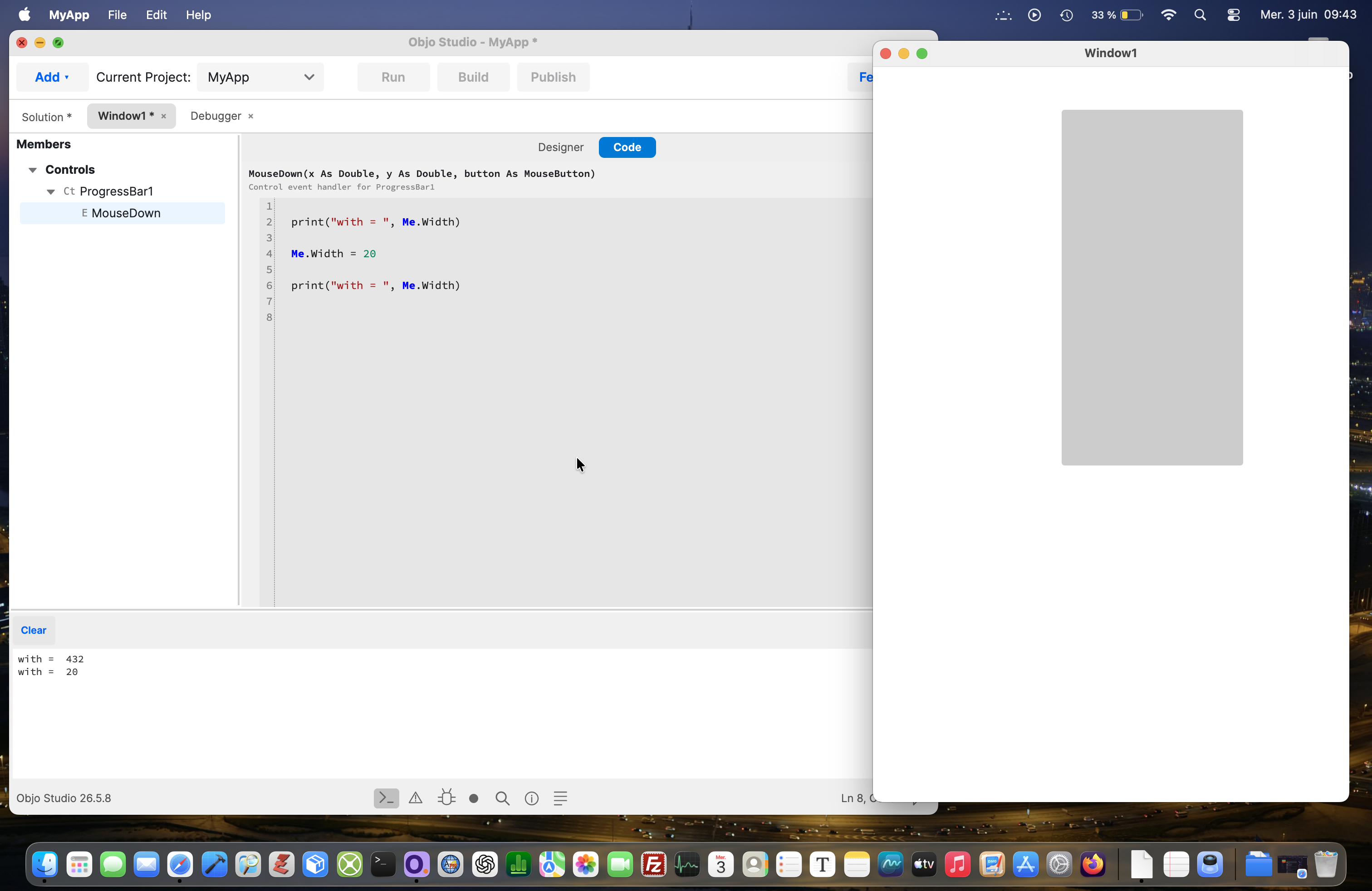Viewport: 1372px width, 891px height.
Task: Open the File menu
Action: coord(117,15)
